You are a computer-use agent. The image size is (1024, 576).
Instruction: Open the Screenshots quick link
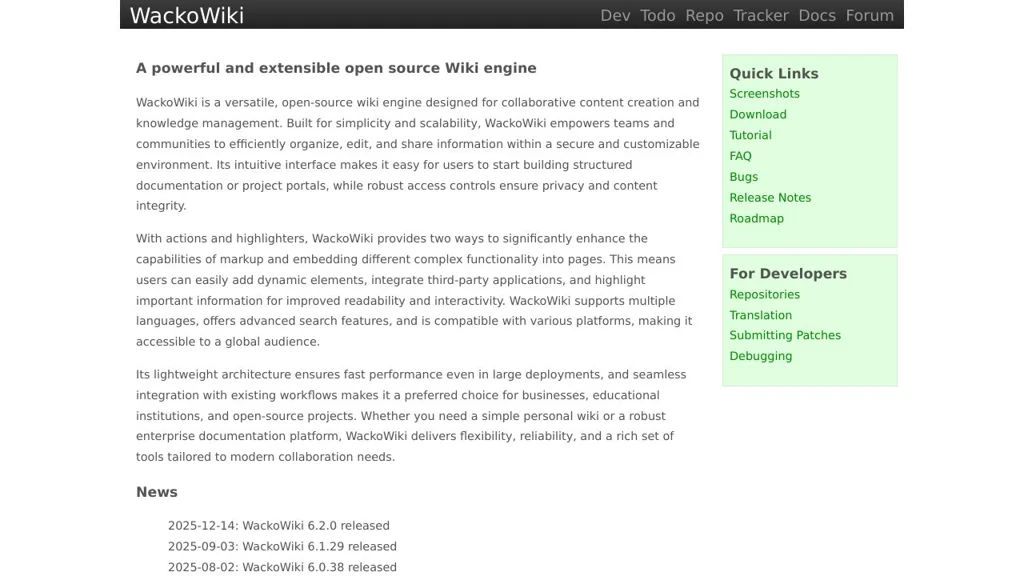pyautogui.click(x=764, y=94)
